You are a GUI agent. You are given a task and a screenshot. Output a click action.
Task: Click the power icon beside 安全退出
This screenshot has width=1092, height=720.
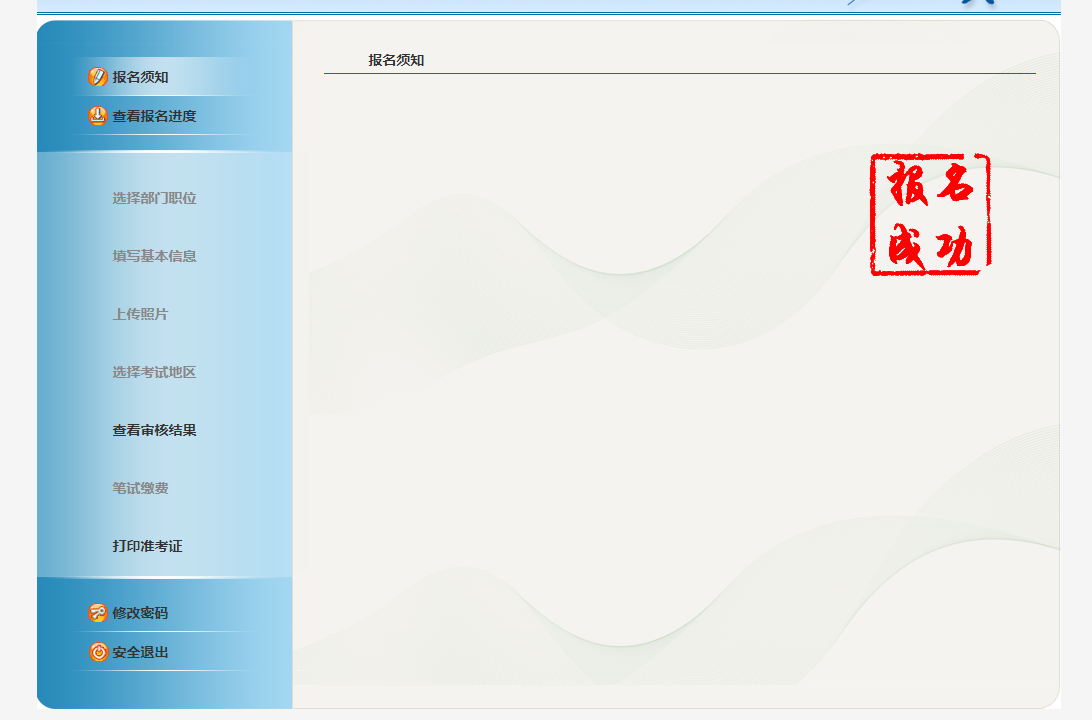click(98, 652)
